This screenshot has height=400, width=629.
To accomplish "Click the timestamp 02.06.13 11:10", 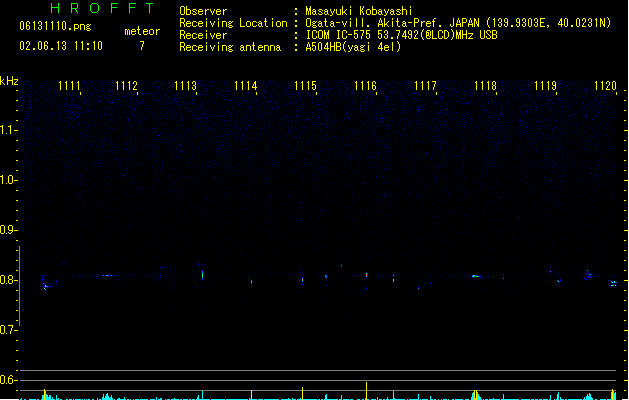I will [61, 46].
